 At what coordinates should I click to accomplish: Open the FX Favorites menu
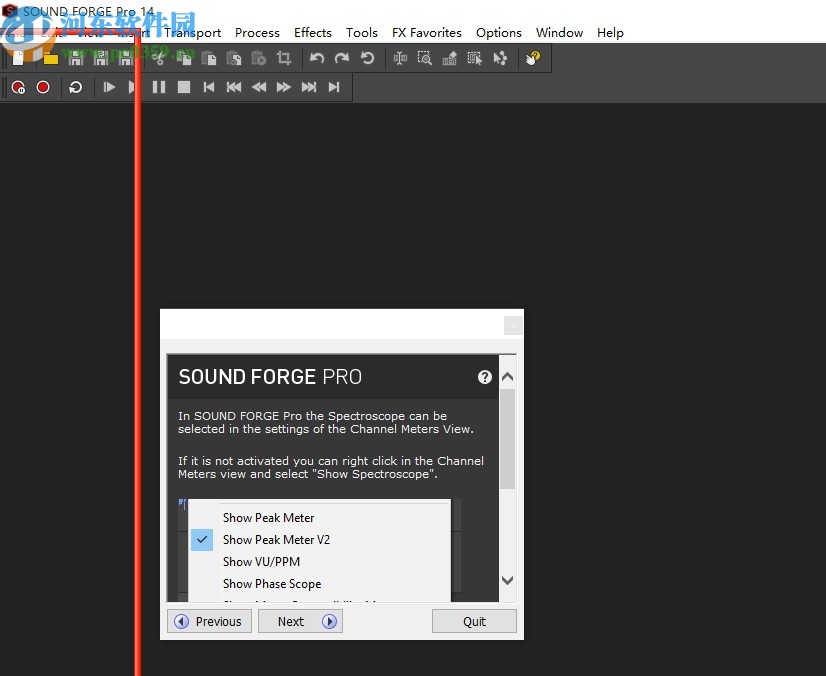click(x=427, y=33)
